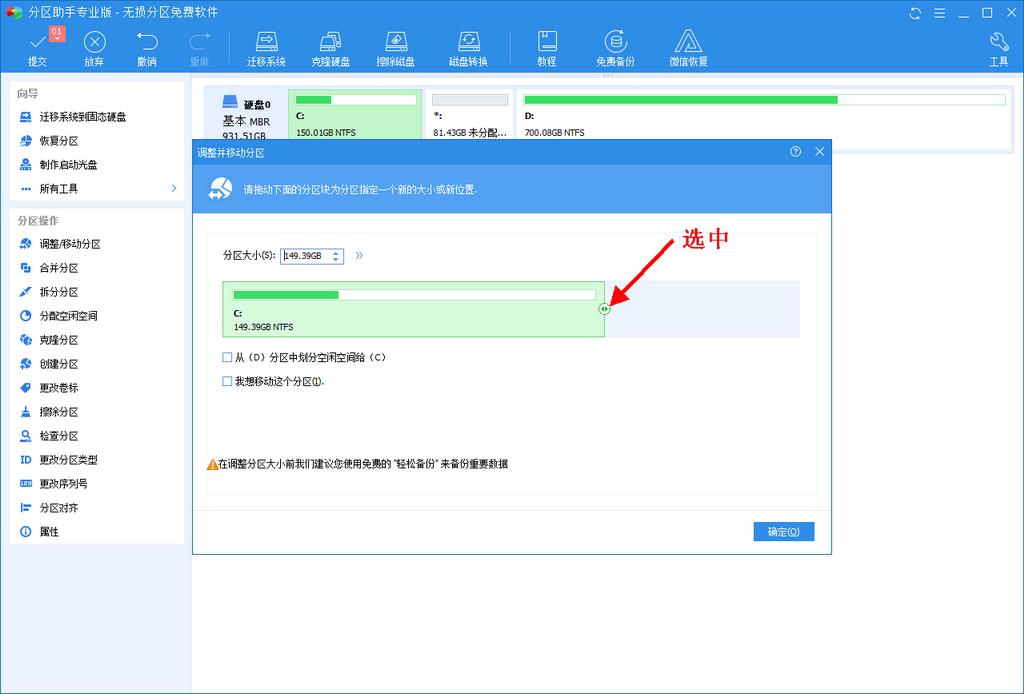
Task: Click the 提交 (Commit) toolbar icon
Action: point(38,47)
